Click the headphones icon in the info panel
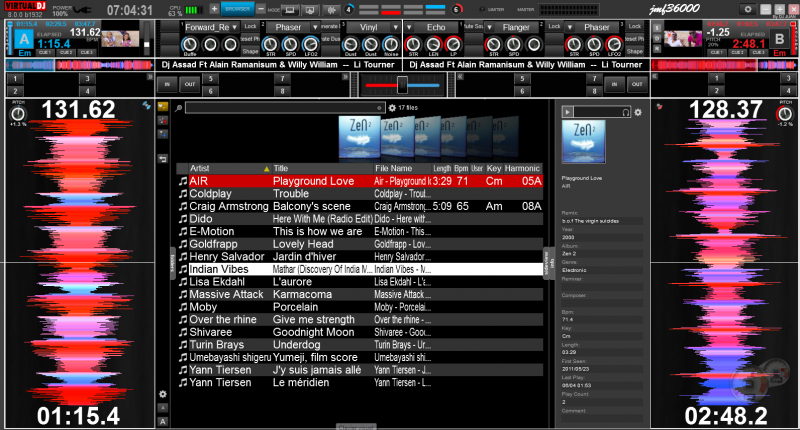This screenshot has width=800, height=430. click(625, 113)
